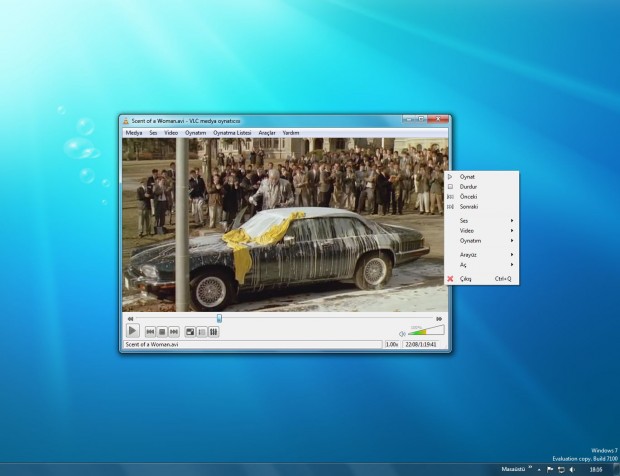
Task: Mute audio via speaker icon
Action: click(402, 334)
